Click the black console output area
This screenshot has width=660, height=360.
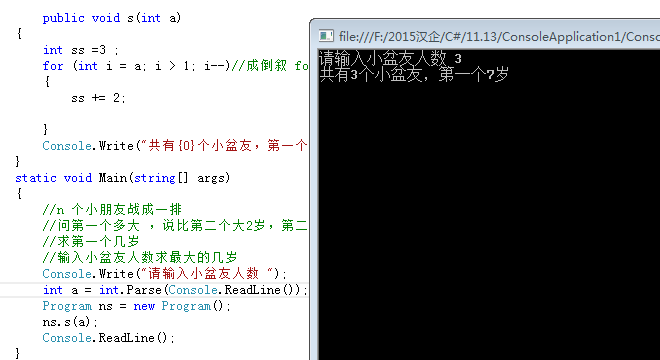(x=489, y=204)
